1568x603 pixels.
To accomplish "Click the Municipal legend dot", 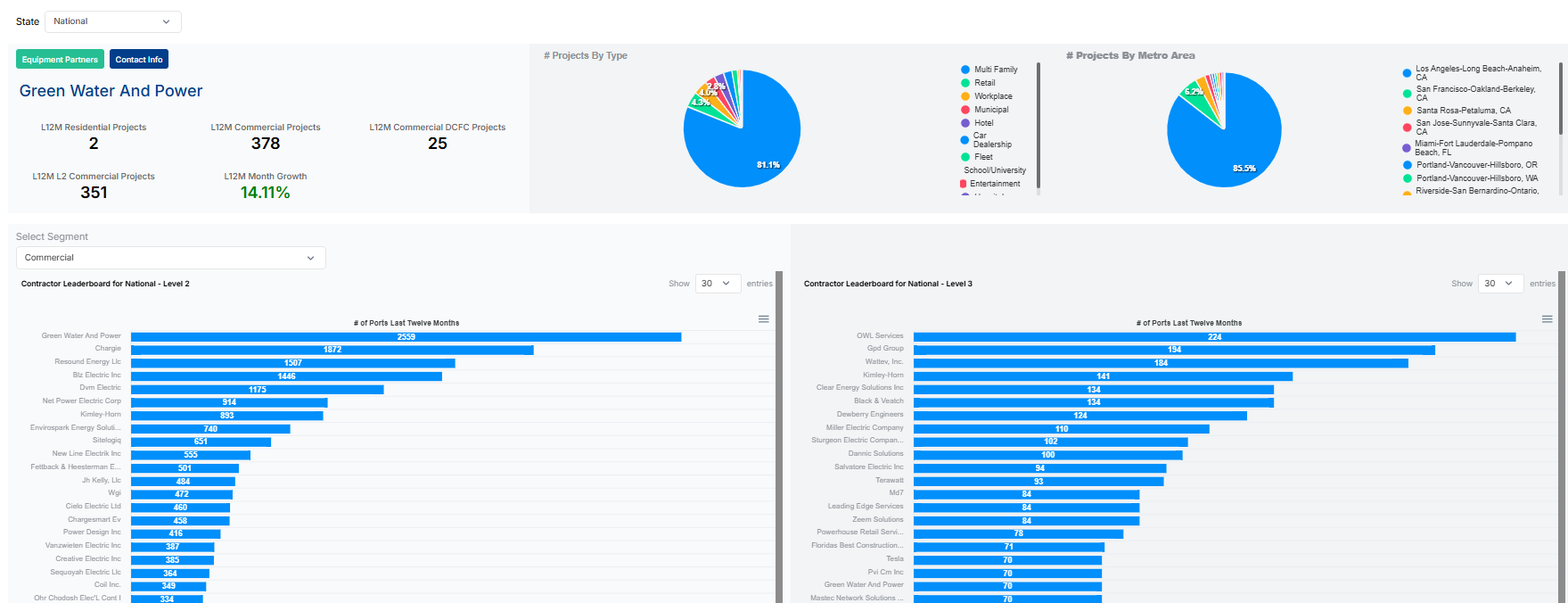I will pos(965,110).
